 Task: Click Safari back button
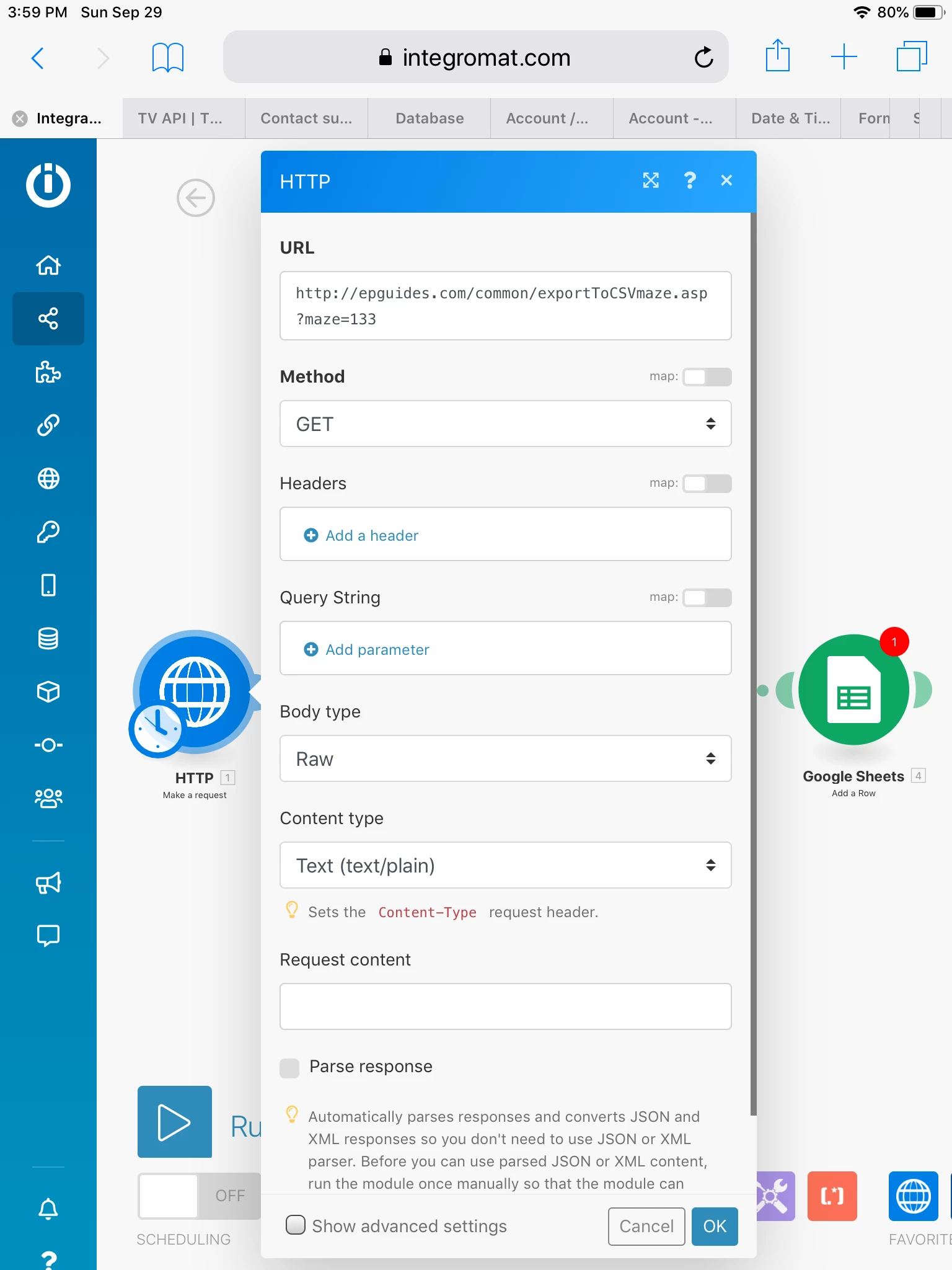pyautogui.click(x=38, y=58)
